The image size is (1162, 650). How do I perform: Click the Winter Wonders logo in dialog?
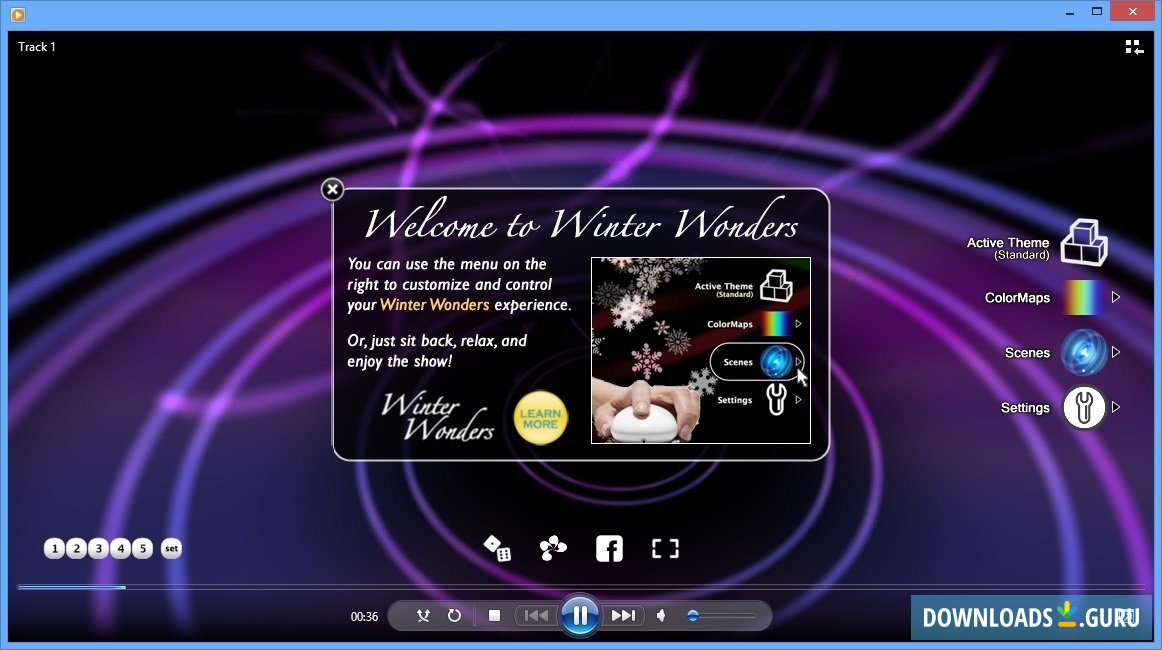pos(437,417)
